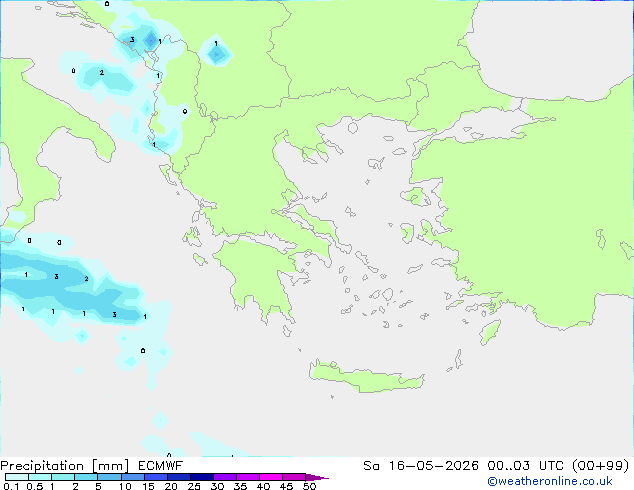The image size is (634, 490).
Task: Select the 20–25 mm dark blue swatch
Action: tap(178, 477)
